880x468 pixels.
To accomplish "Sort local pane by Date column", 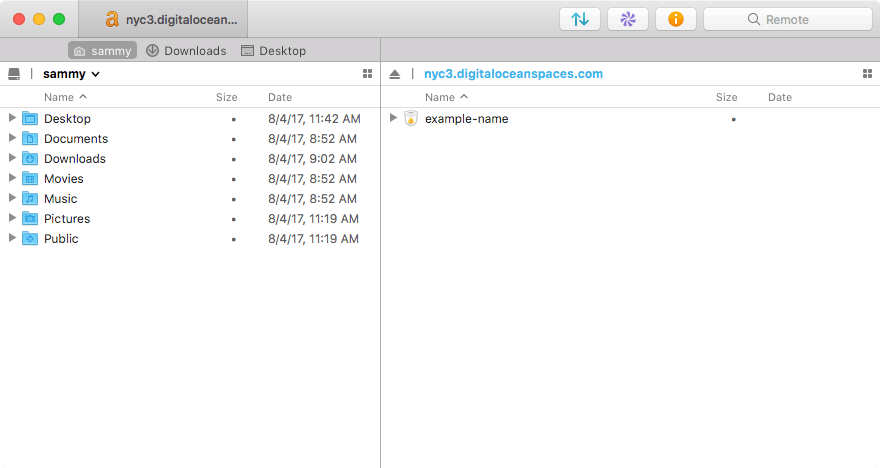I will 280,97.
